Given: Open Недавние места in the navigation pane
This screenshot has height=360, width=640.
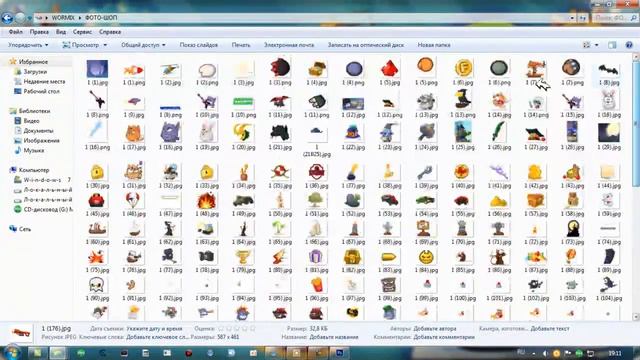Looking at the screenshot, I should (44, 82).
